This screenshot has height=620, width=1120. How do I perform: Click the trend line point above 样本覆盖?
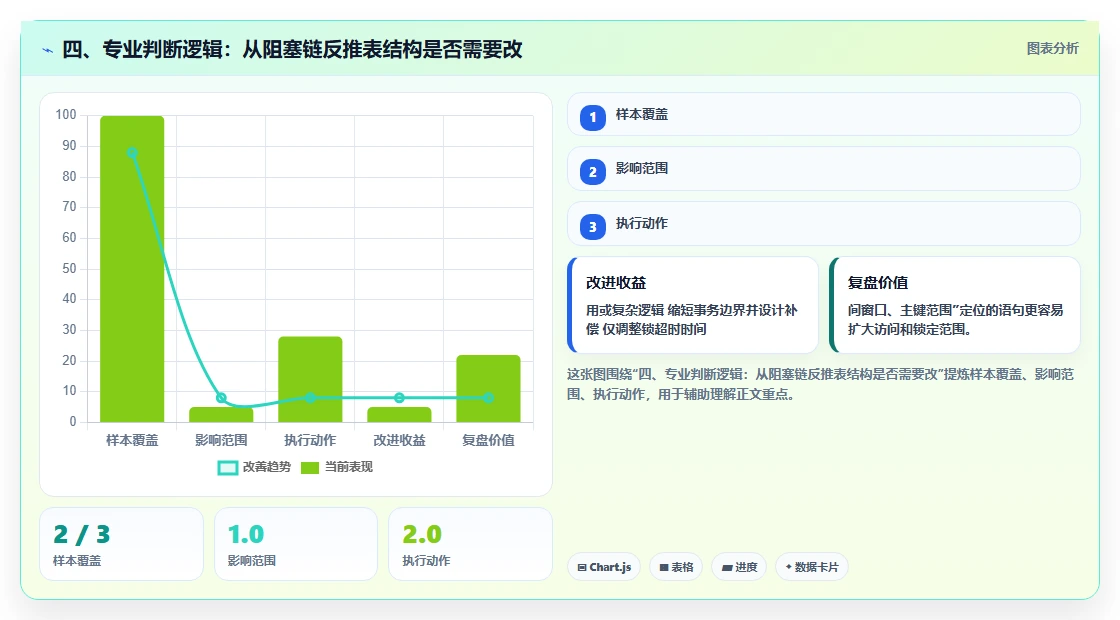[x=132, y=153]
